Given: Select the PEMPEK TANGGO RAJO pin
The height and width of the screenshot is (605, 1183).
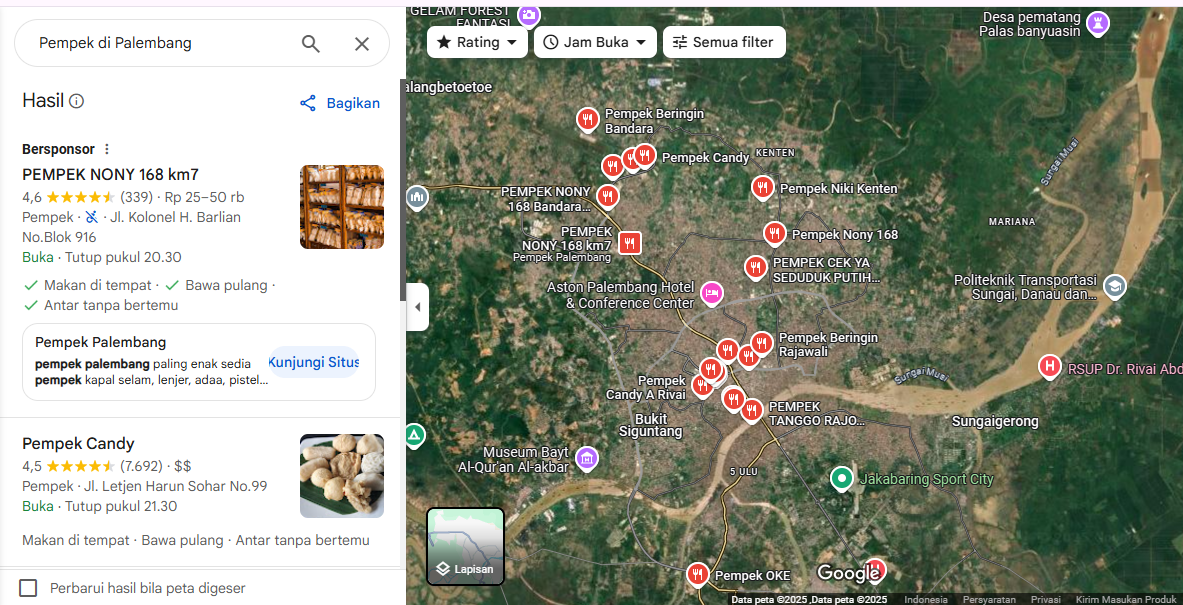Looking at the screenshot, I should [x=751, y=410].
